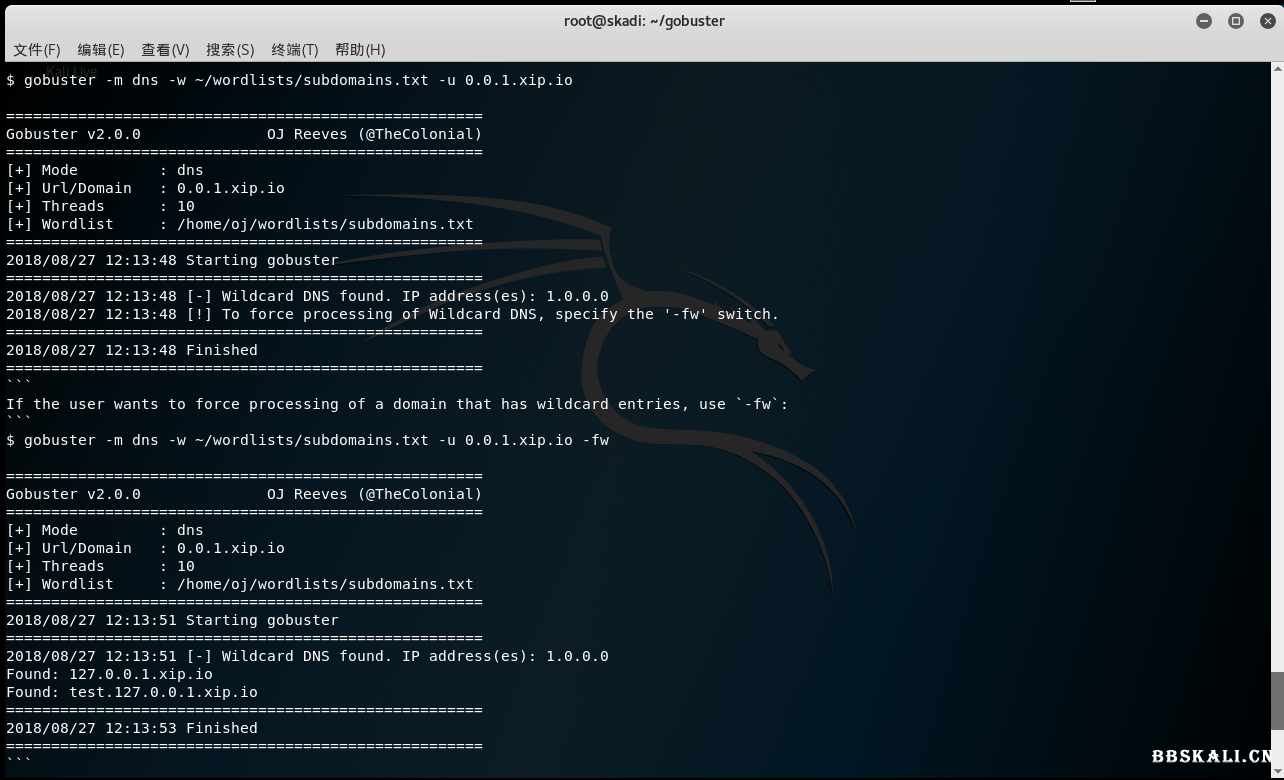The width and height of the screenshot is (1284, 780).
Task: Close the terminal window
Action: (1267, 21)
